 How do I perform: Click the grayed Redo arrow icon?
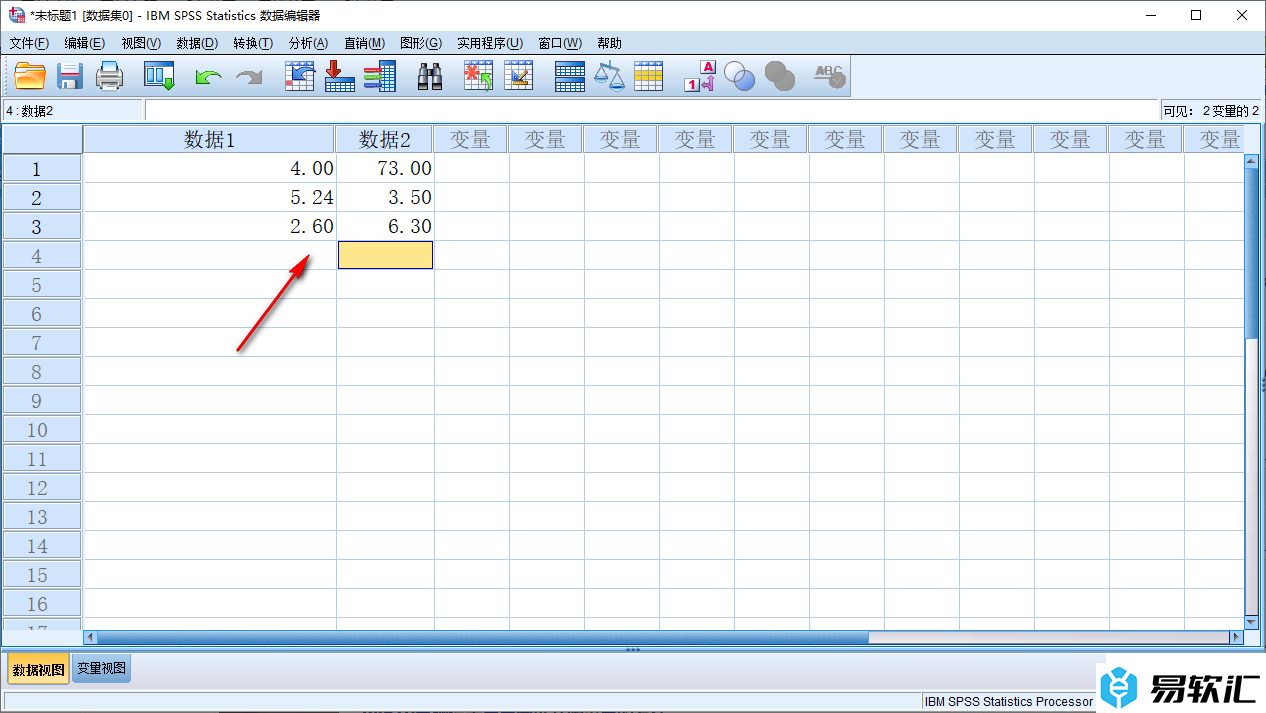click(248, 77)
